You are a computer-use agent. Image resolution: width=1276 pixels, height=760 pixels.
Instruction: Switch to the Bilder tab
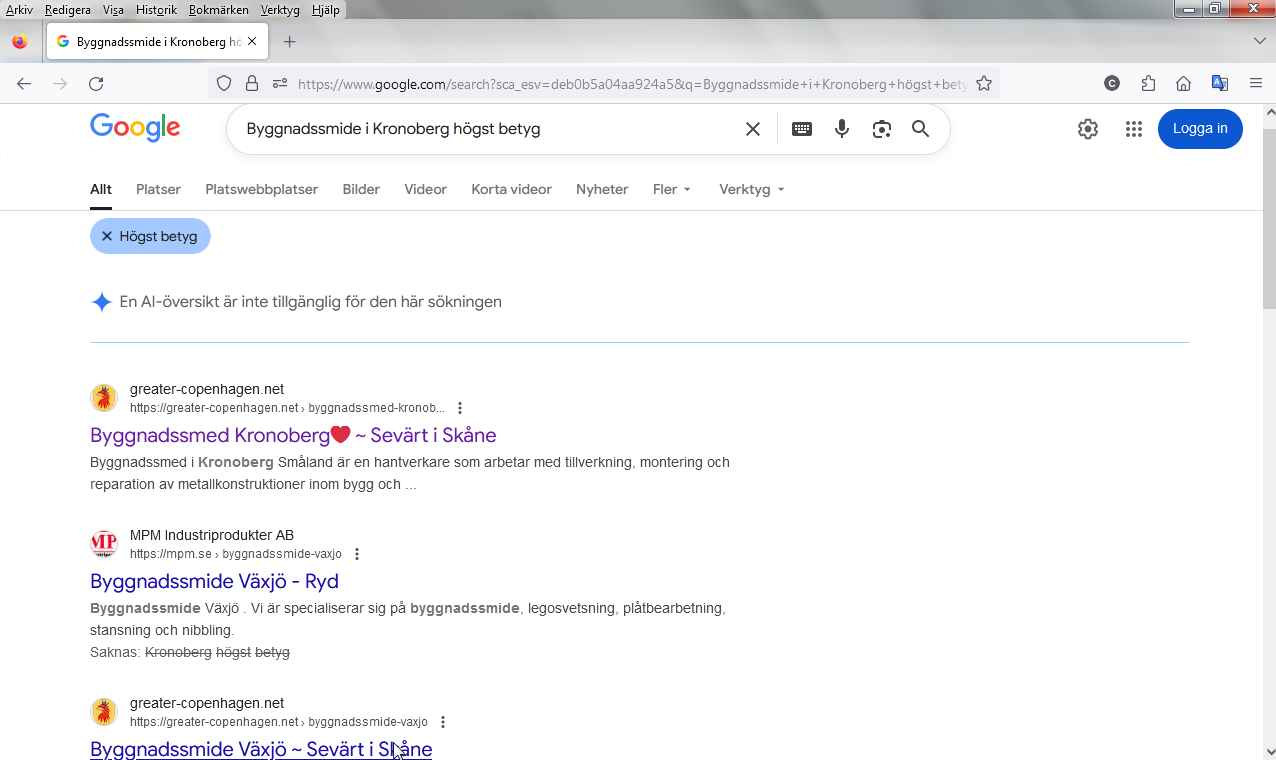tap(361, 189)
